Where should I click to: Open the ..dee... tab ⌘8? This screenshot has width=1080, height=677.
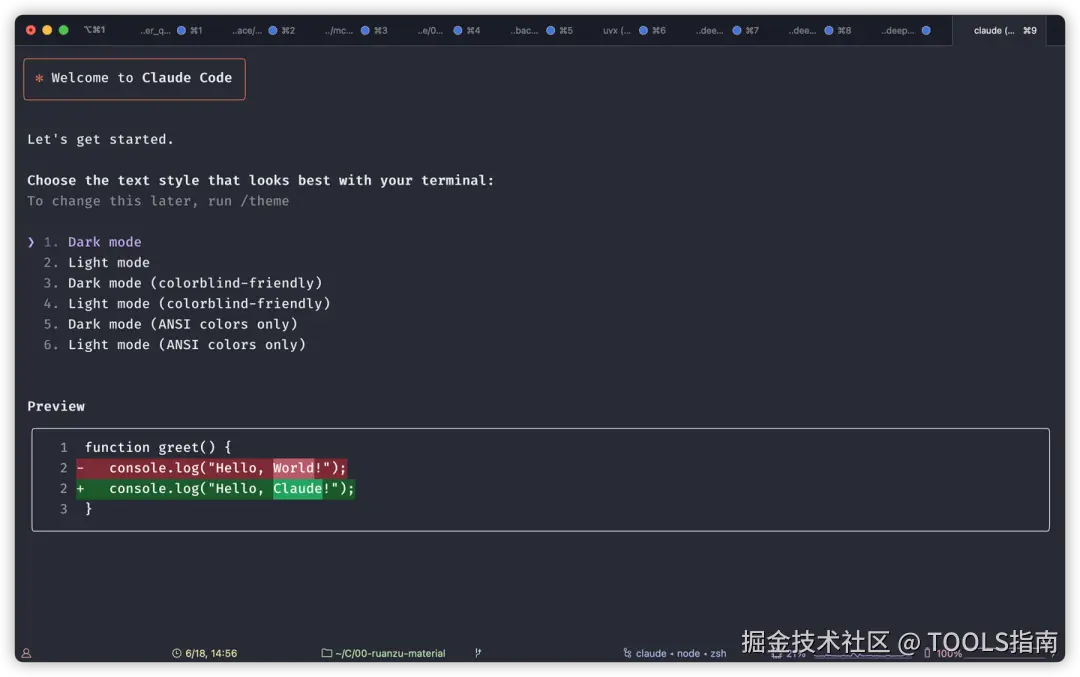click(x=820, y=30)
